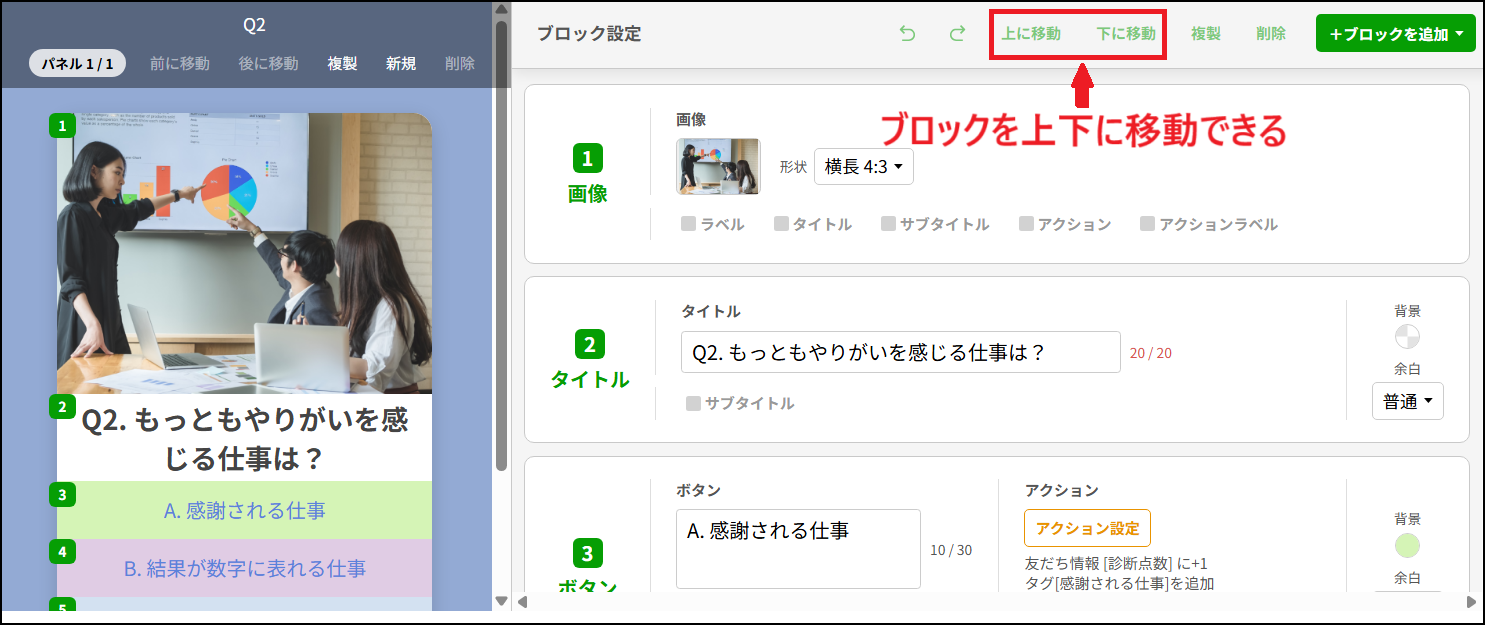This screenshot has width=1485, height=625.
Task: Click the preview meeting photo
Action: [244, 253]
